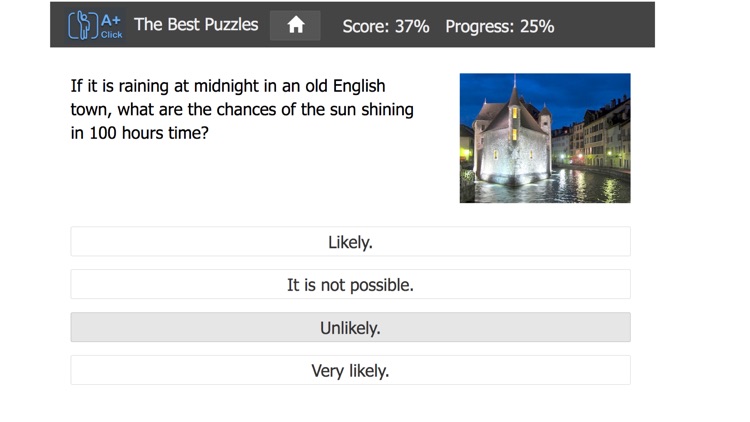Image resolution: width=750 pixels, height=422 pixels.
Task: Open The Best Puzzles title link
Action: 196,25
